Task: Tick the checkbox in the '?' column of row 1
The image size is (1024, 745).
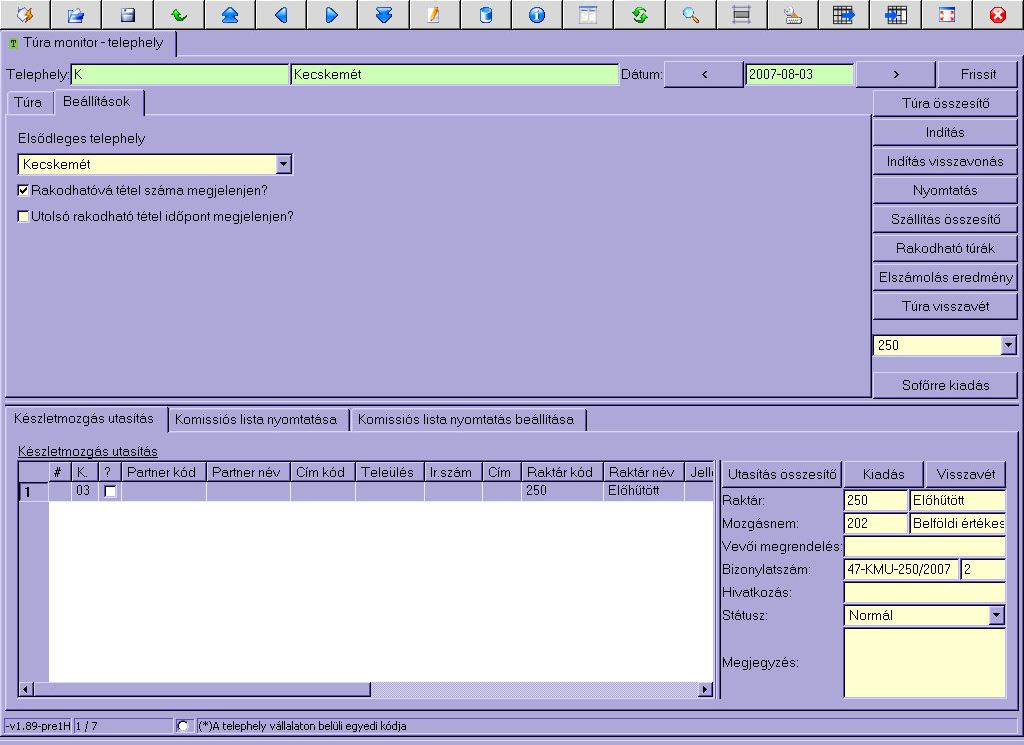Action: click(110, 491)
